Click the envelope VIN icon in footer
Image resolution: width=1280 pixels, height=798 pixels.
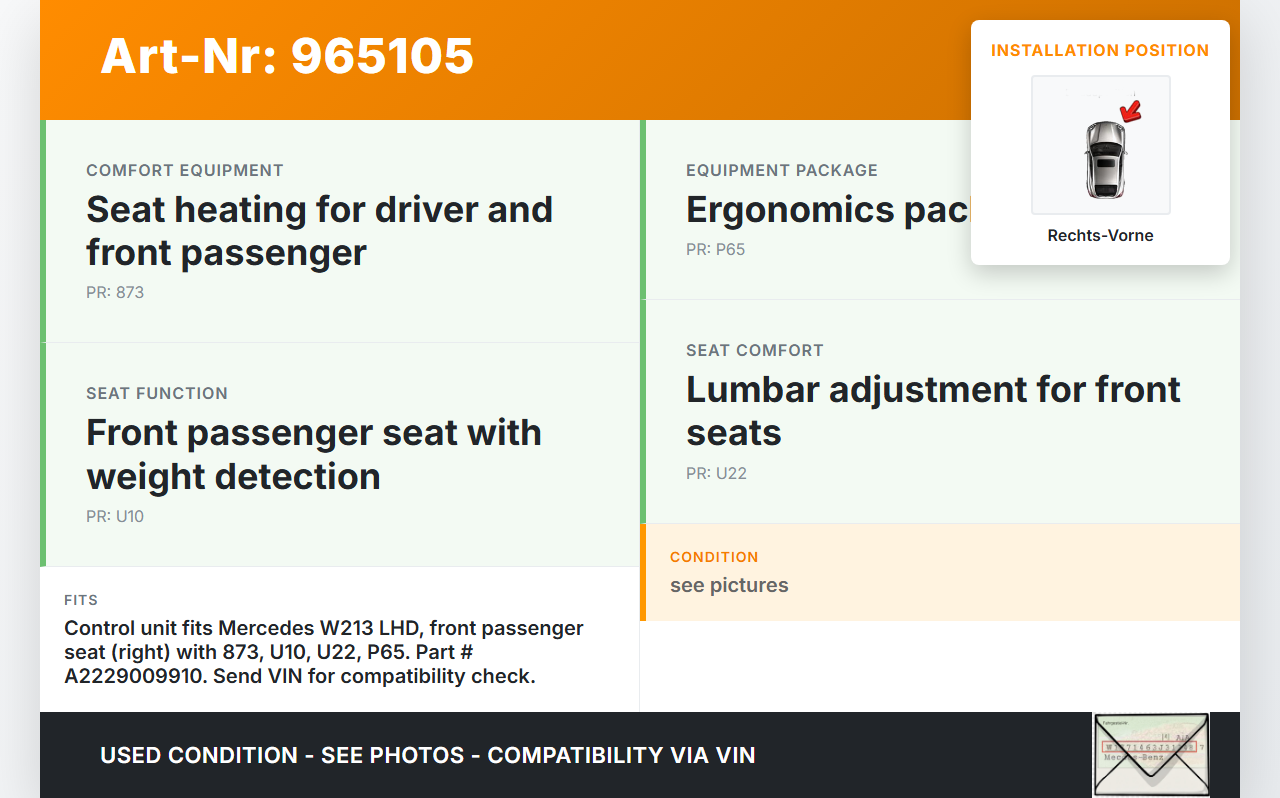click(1150, 754)
